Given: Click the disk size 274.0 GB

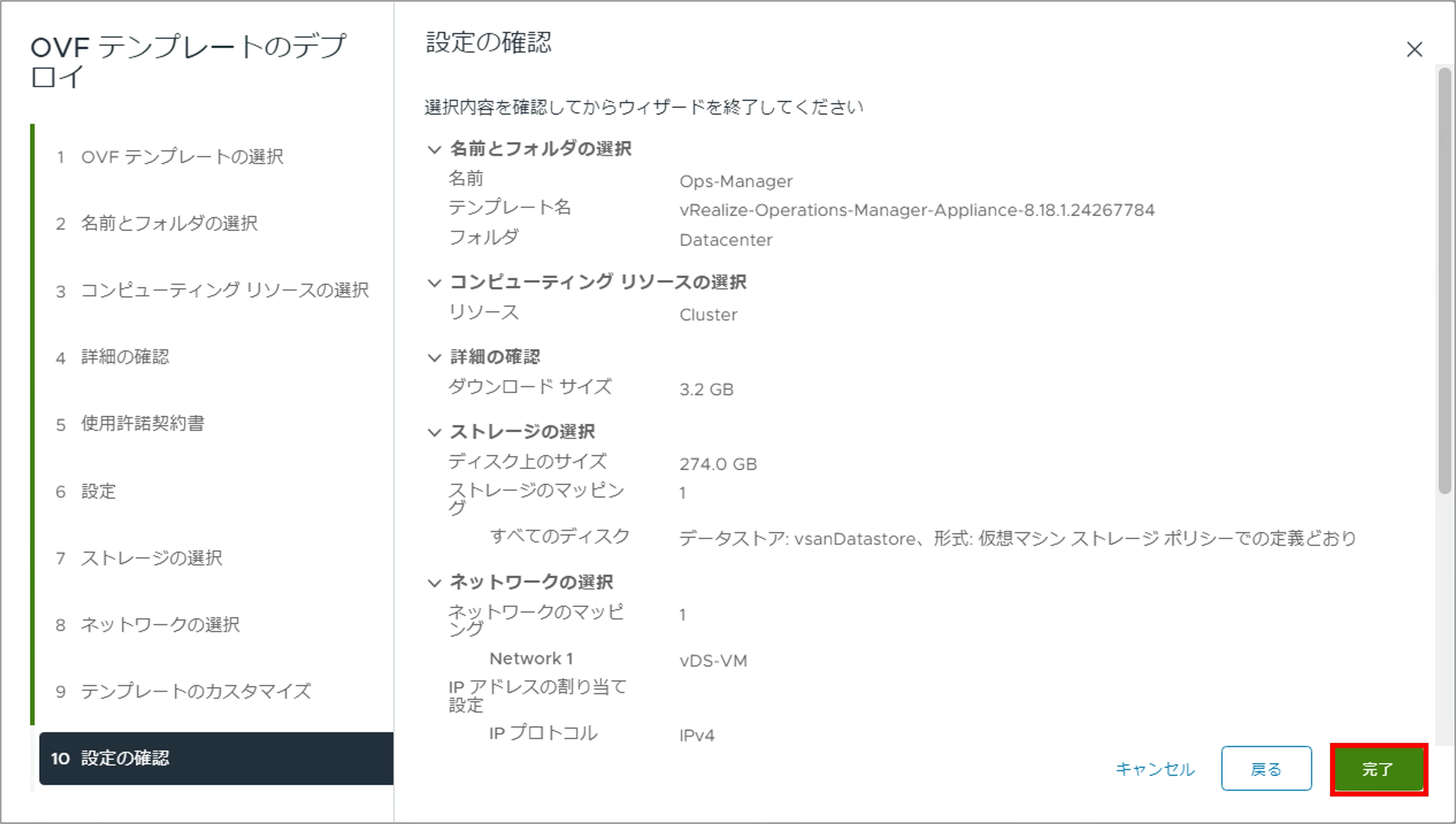Looking at the screenshot, I should (x=718, y=465).
